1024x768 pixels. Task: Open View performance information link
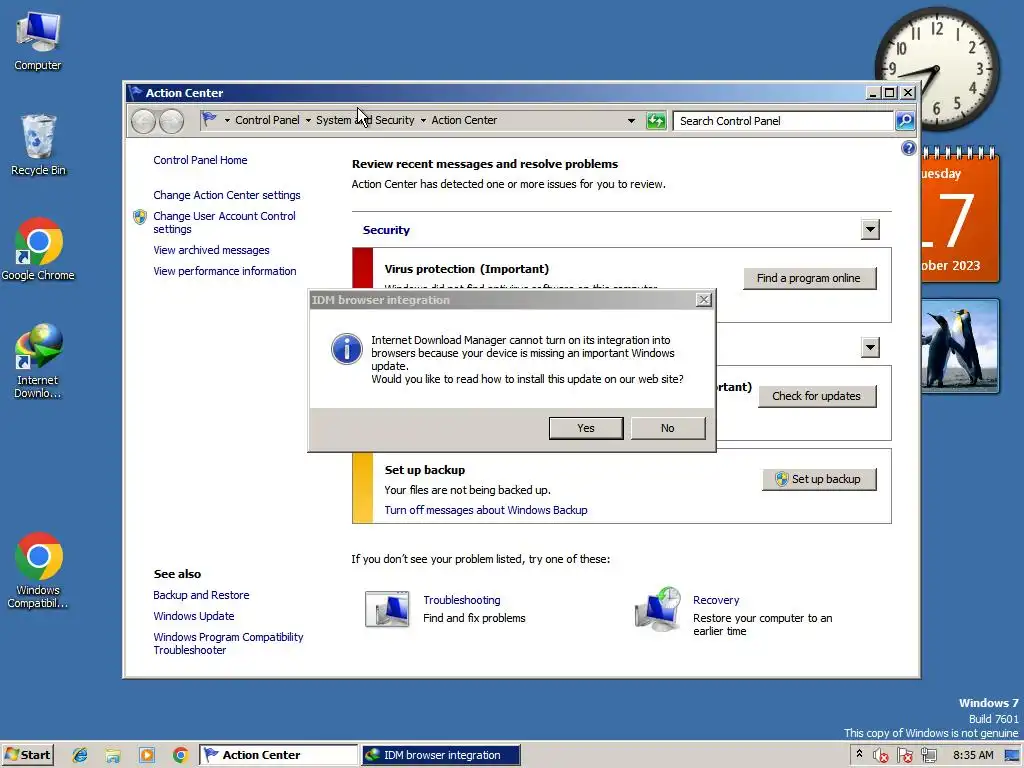225,271
